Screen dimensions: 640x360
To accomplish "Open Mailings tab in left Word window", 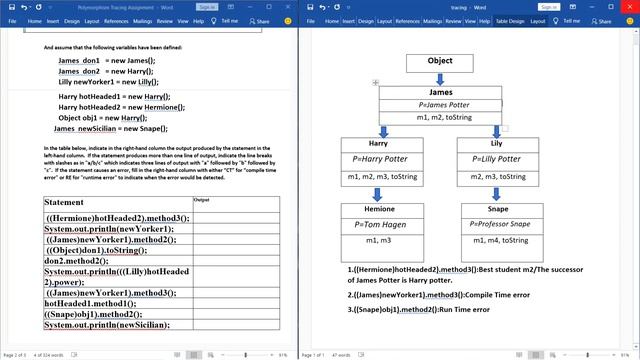I will 142,21.
